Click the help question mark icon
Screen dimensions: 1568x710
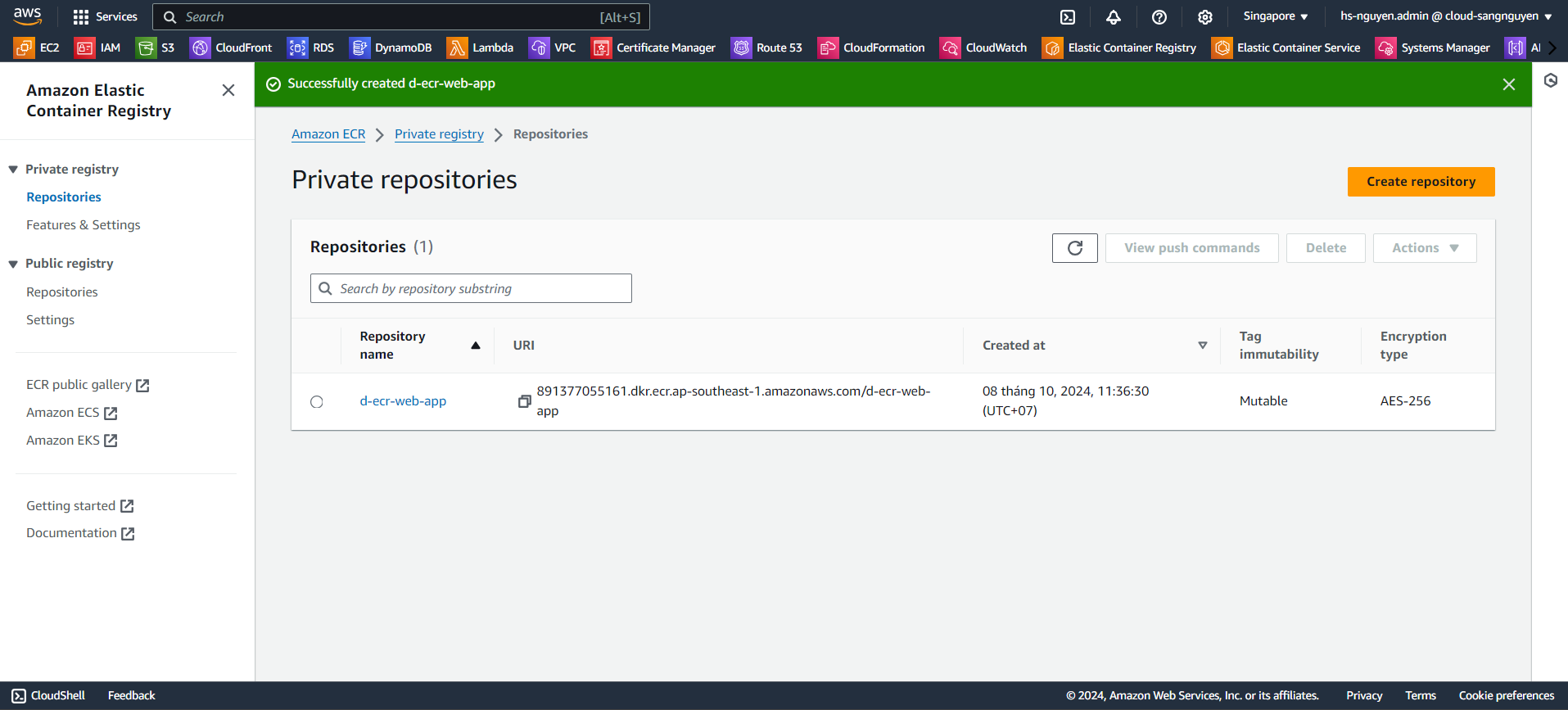tap(1159, 17)
